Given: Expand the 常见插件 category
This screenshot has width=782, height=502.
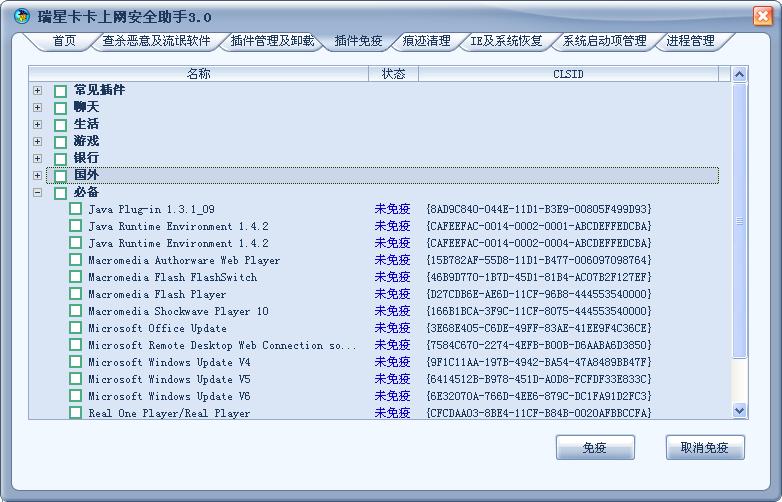Looking at the screenshot, I should point(37,90).
